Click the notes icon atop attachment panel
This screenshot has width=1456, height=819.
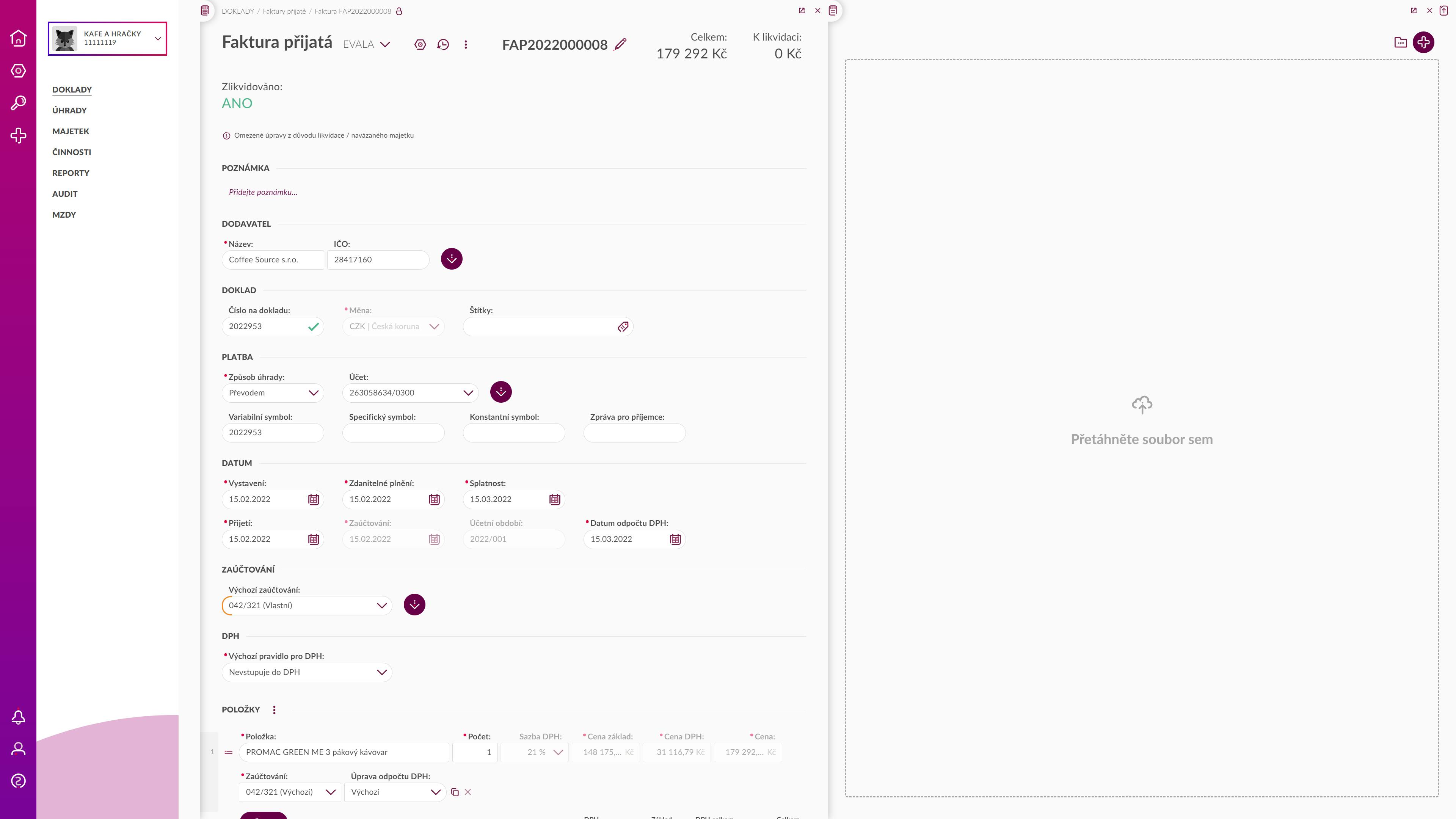833,10
